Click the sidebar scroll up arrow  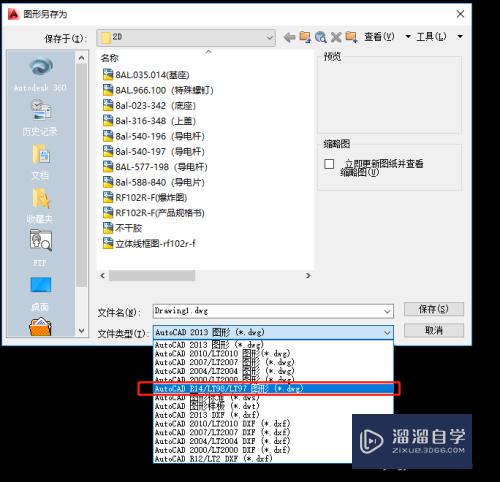tap(81, 58)
